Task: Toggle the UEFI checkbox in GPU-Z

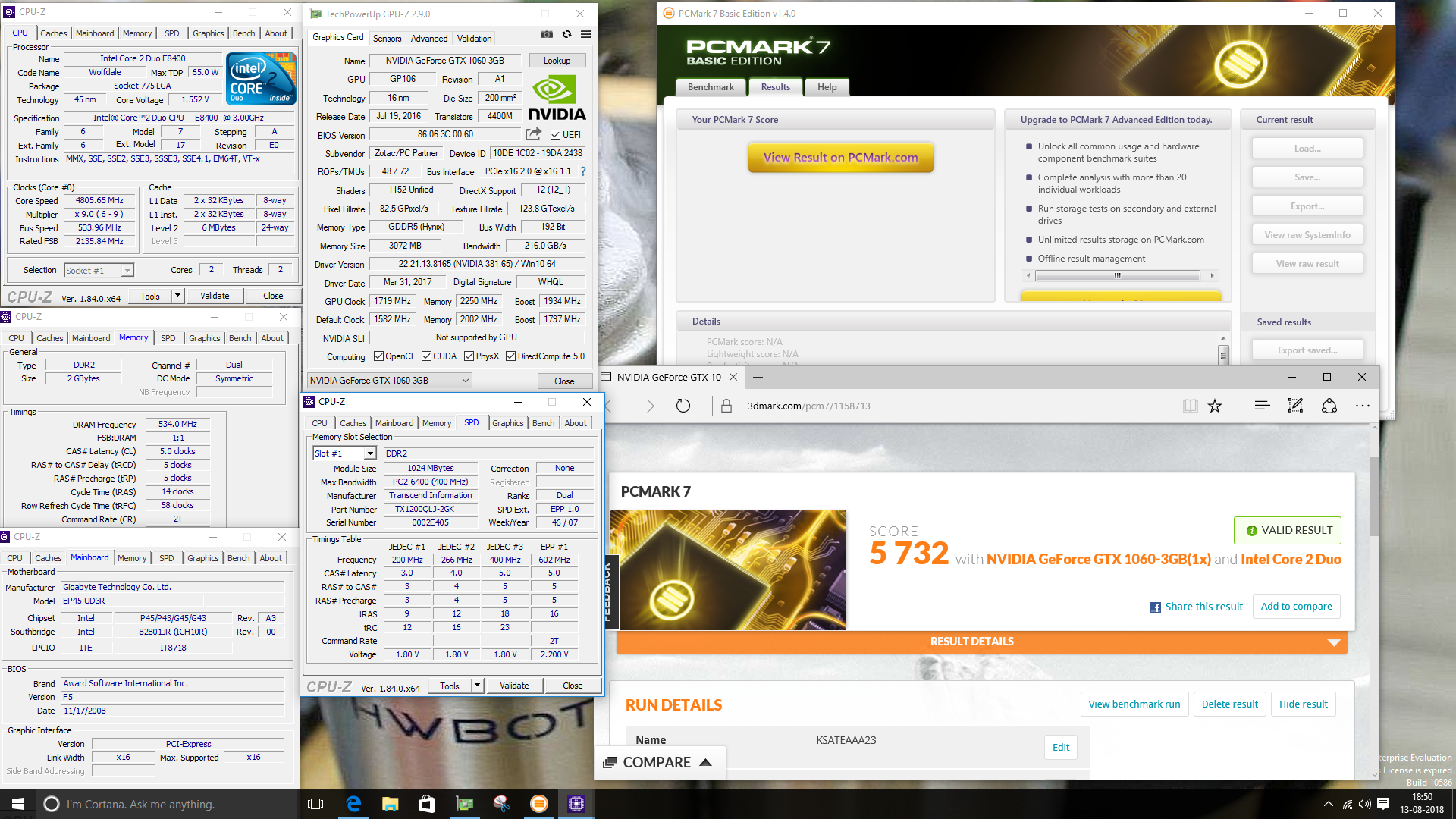Action: (x=556, y=135)
